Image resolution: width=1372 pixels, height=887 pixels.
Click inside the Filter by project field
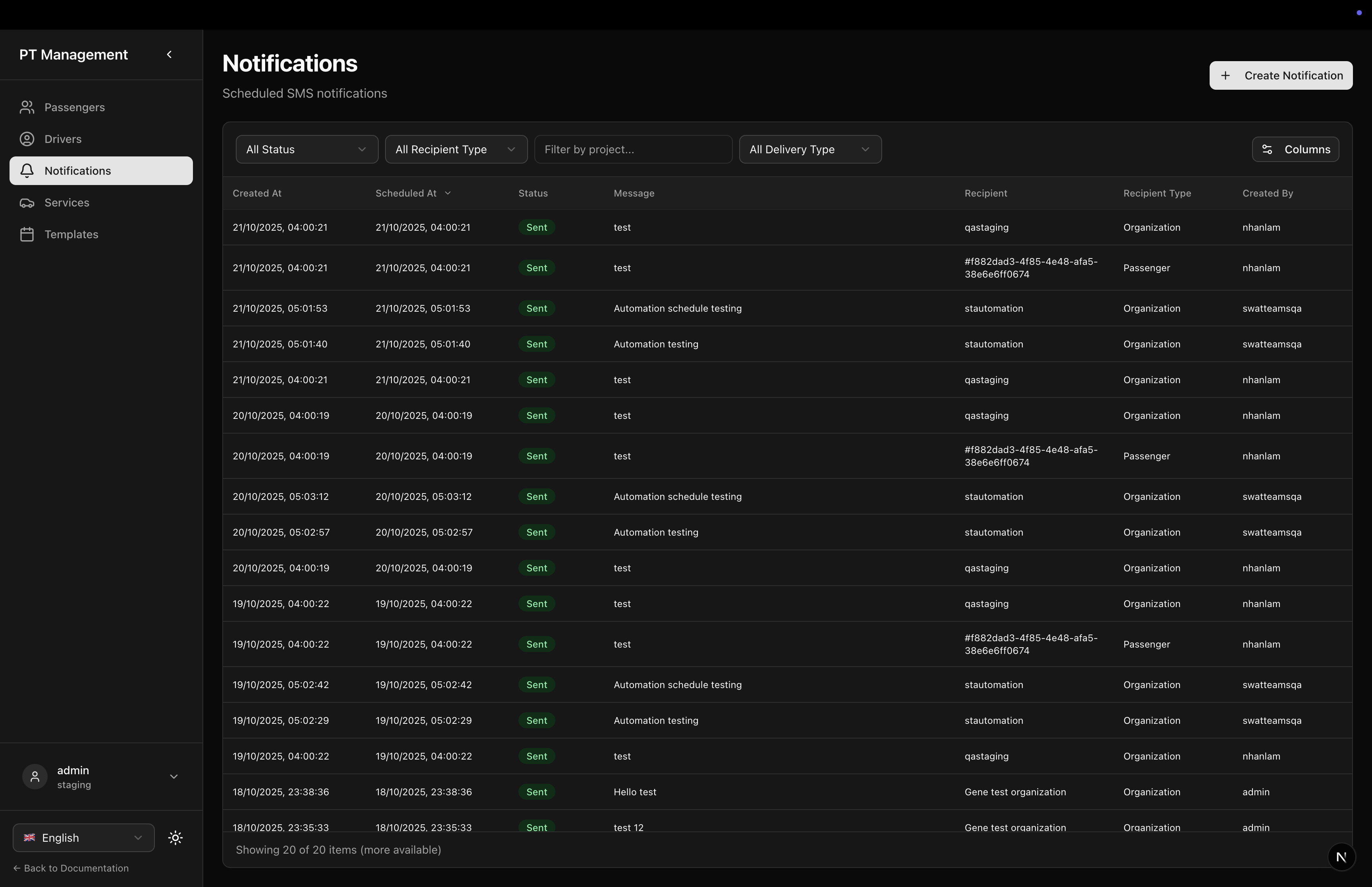click(633, 149)
